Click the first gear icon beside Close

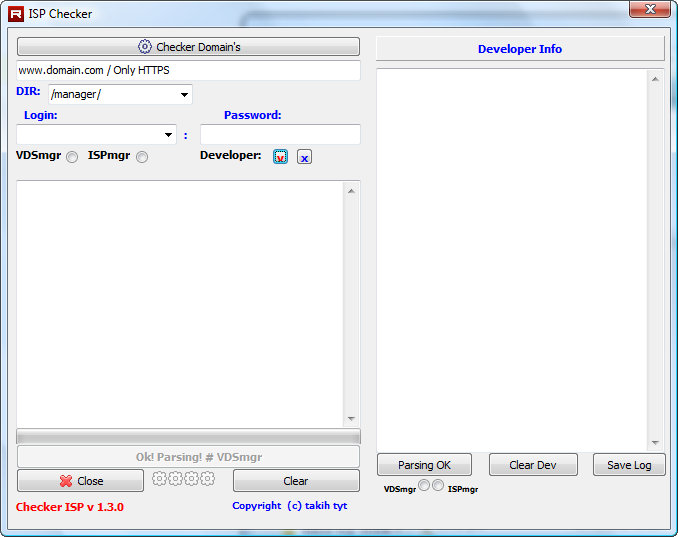click(159, 479)
